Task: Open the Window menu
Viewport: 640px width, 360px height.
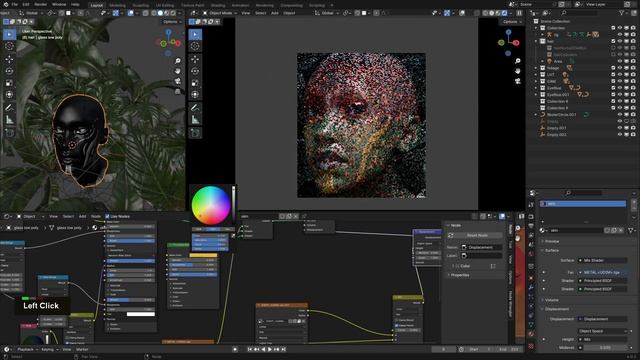Action: [x=59, y=4]
